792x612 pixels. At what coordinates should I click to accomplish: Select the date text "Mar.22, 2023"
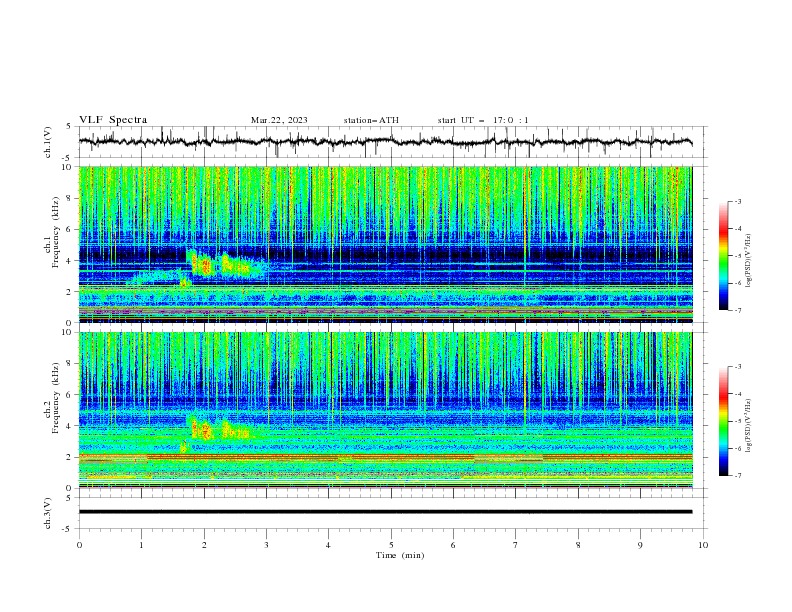279,120
